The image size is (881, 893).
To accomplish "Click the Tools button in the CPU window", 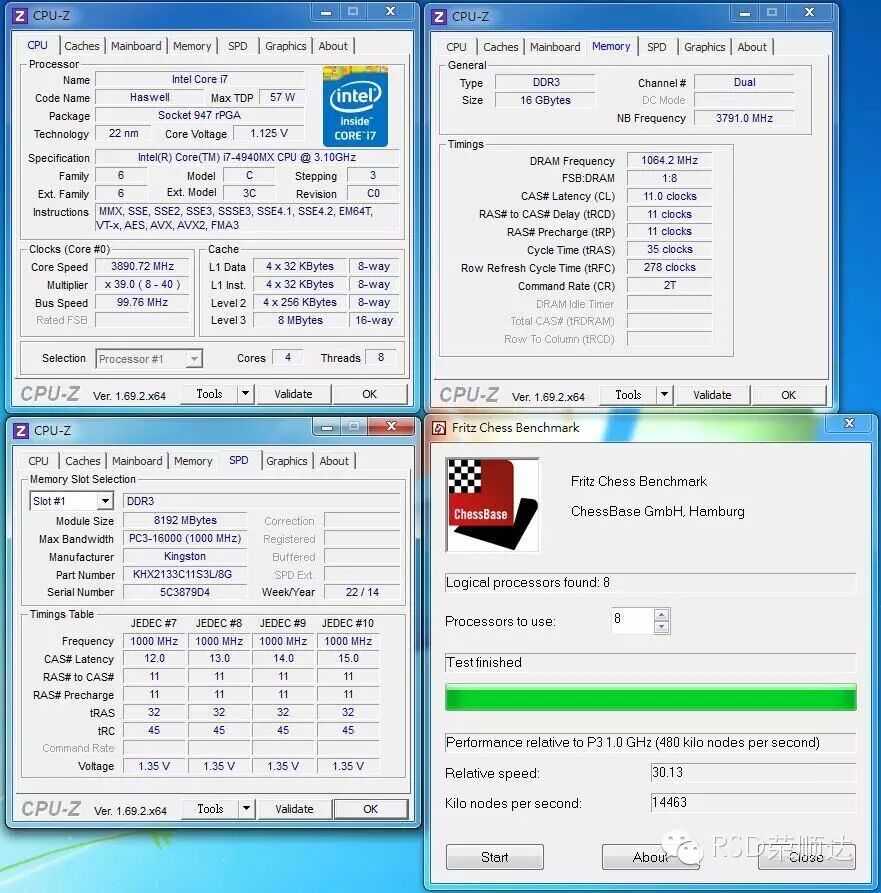I will 209,394.
